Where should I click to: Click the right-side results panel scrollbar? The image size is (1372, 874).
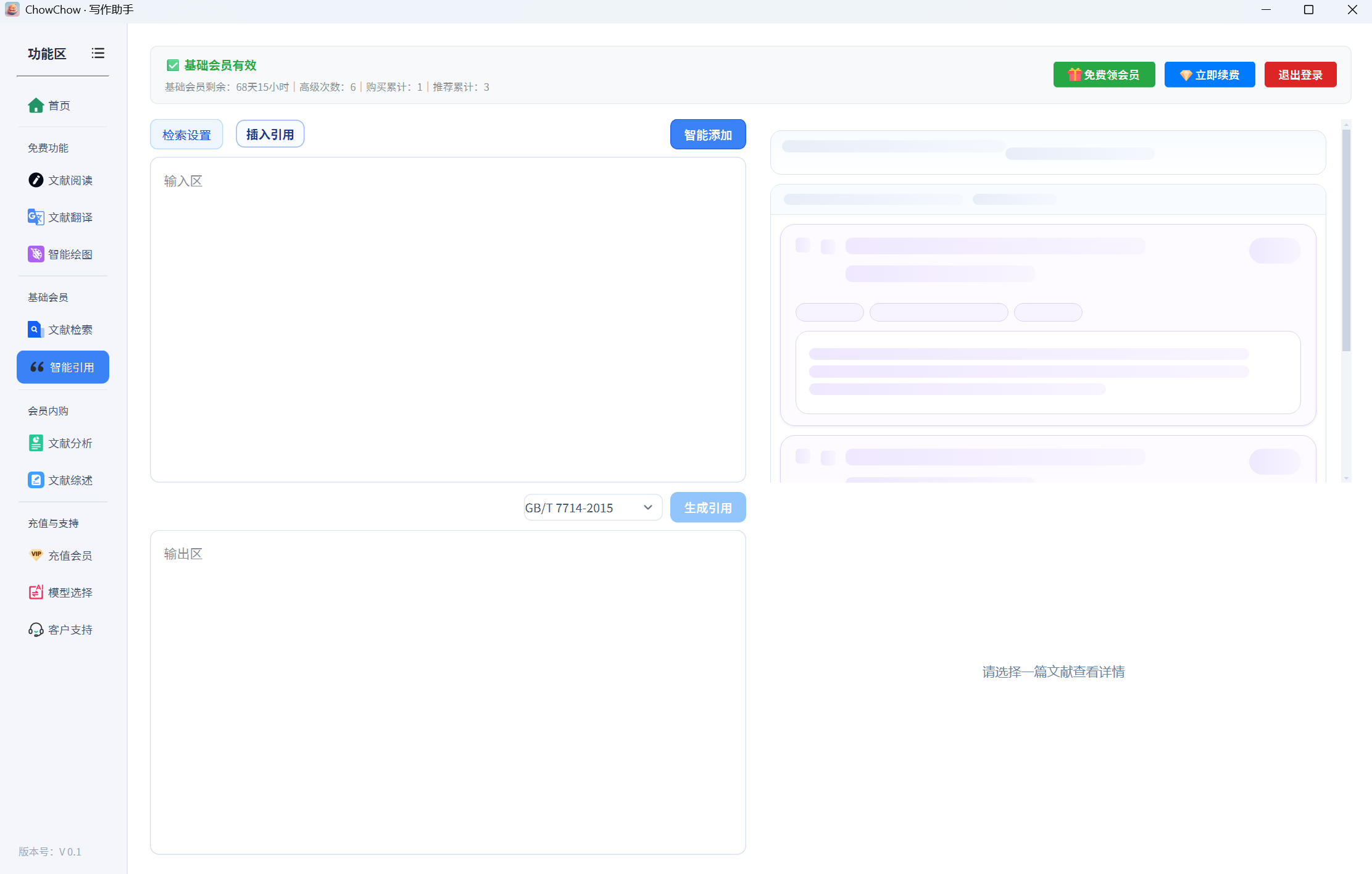(x=1346, y=241)
